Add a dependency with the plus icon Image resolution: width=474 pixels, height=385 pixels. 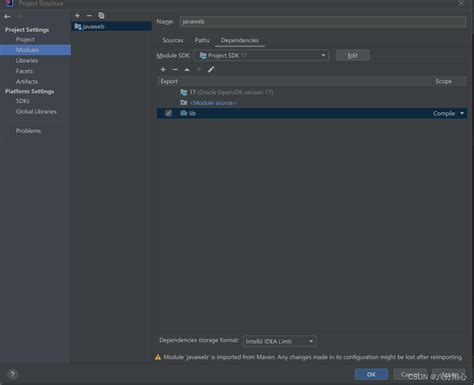point(163,69)
